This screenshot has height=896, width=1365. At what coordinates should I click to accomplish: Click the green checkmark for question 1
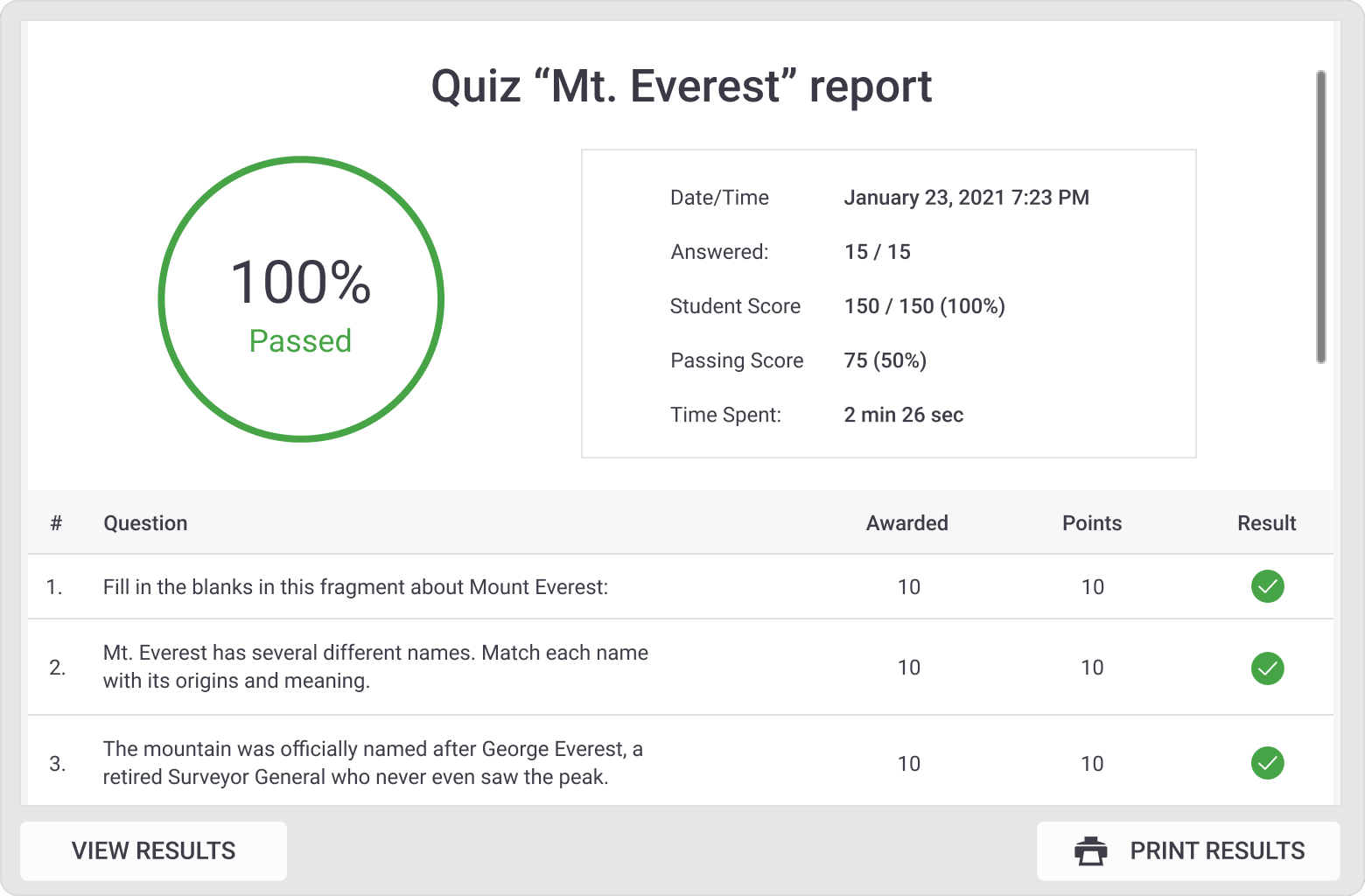coord(1267,587)
